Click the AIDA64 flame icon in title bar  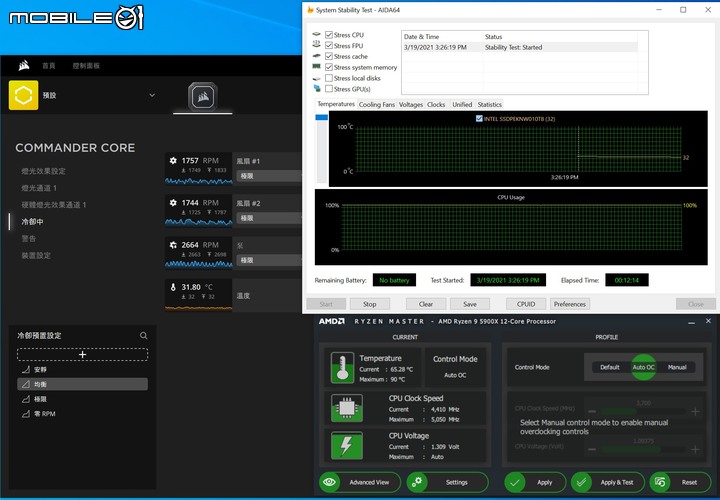pyautogui.click(x=310, y=10)
